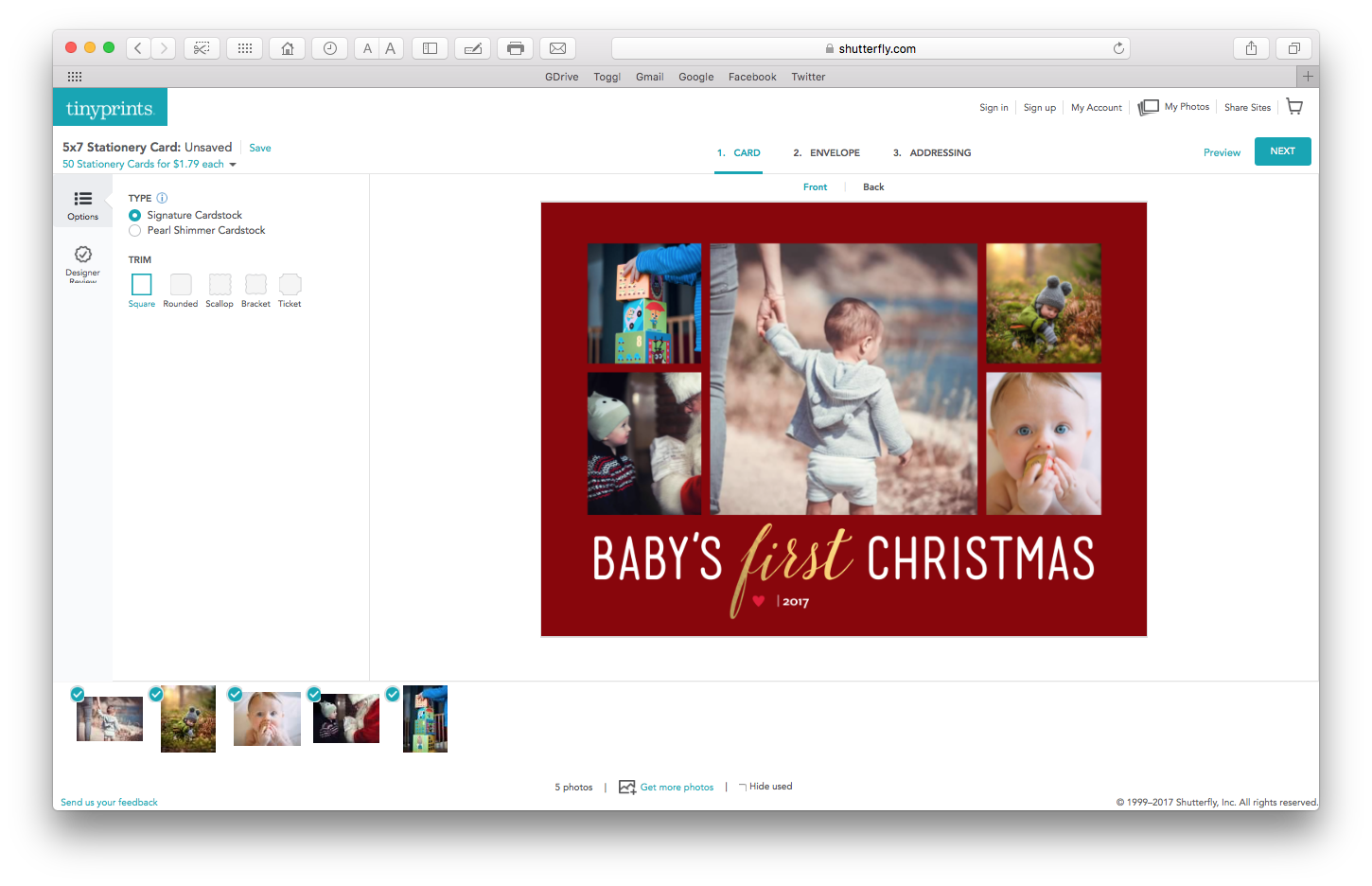Viewport: 1372px width, 886px height.
Task: Choose the Scallop trim shape
Action: coord(220,284)
